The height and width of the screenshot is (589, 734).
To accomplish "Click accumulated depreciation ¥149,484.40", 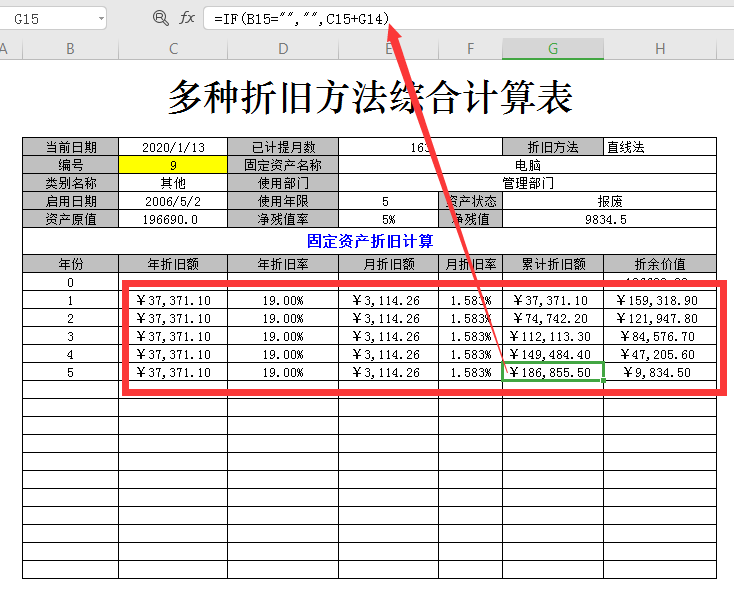I will coord(553,354).
